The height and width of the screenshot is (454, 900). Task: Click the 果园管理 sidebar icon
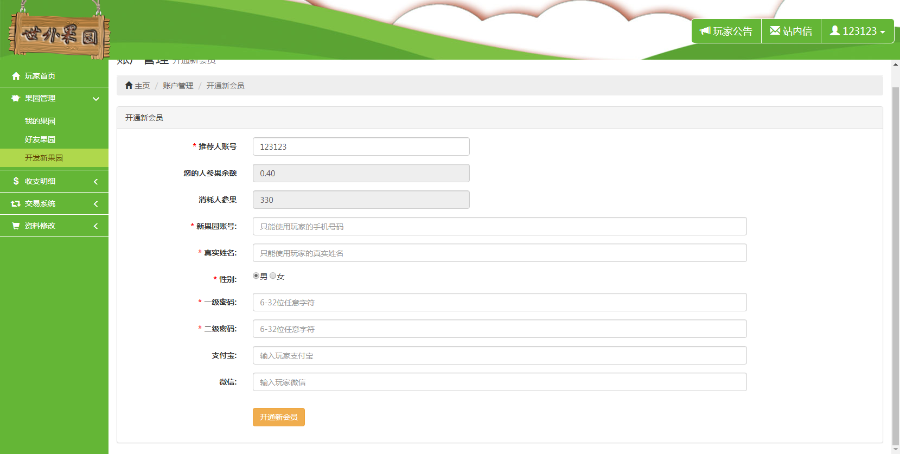16,99
